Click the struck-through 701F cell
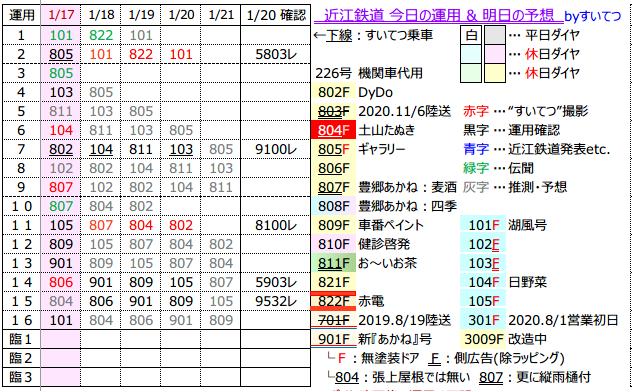The width and height of the screenshot is (632, 391). 333,320
